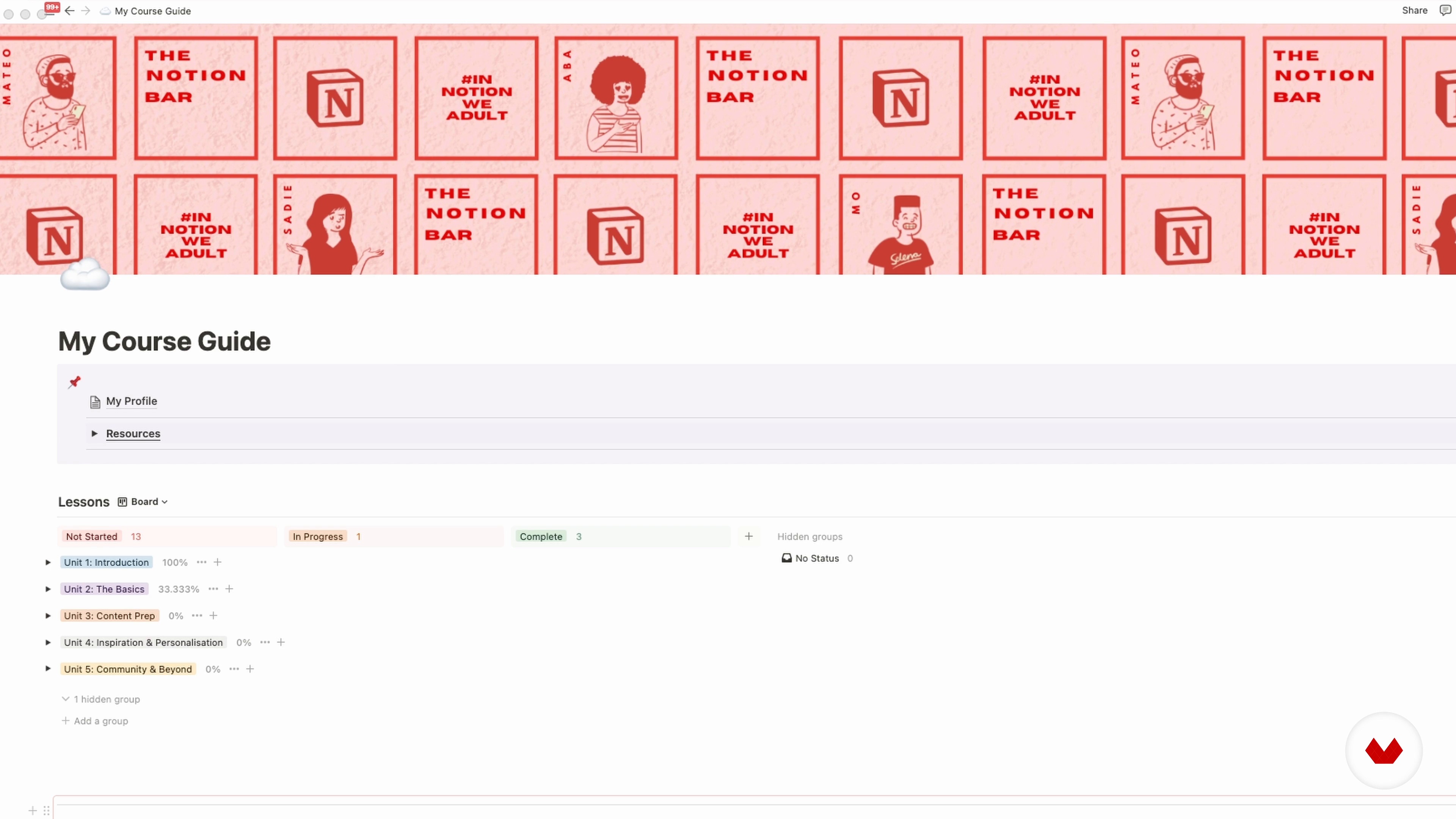Expand the 1 hidden group row

click(x=101, y=699)
